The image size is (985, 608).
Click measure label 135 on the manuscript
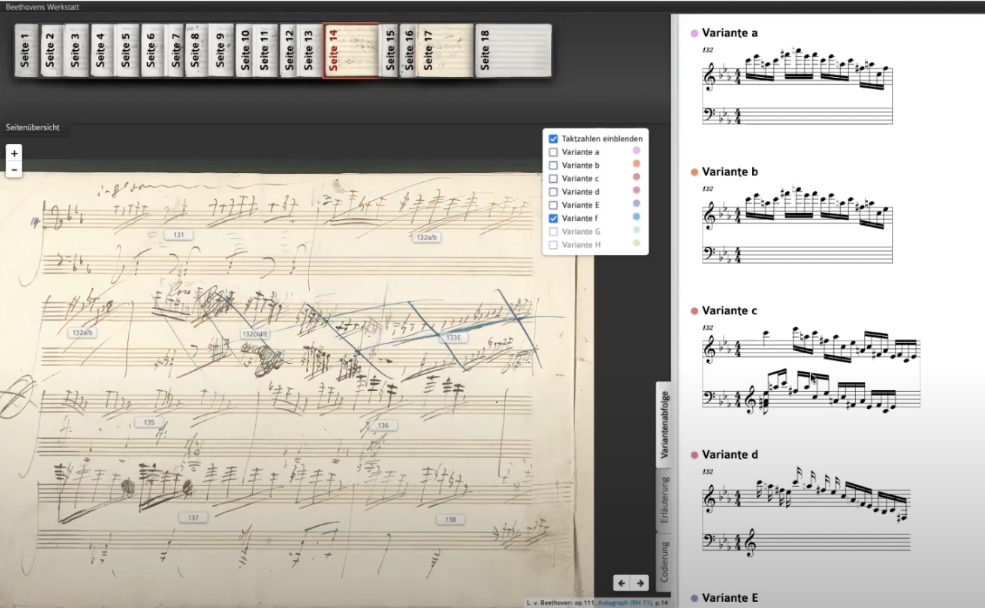pos(149,423)
